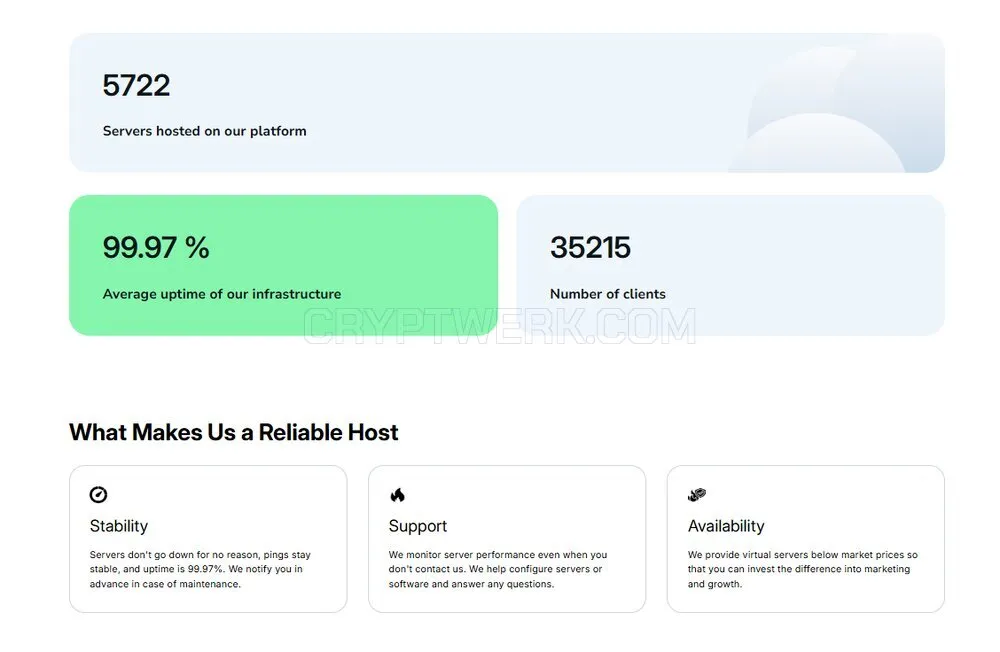Click the Stability gauge icon
Screen dimensions: 1000x652
(98, 494)
